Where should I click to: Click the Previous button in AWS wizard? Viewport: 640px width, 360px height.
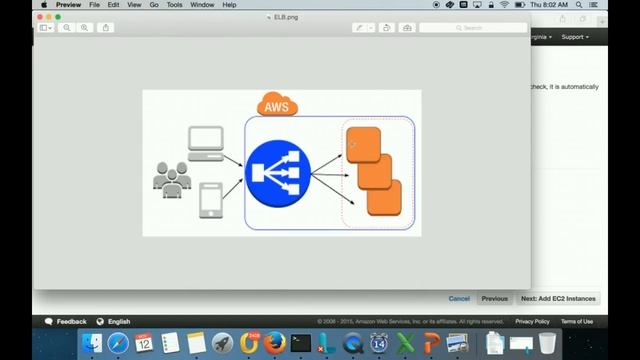tap(495, 299)
